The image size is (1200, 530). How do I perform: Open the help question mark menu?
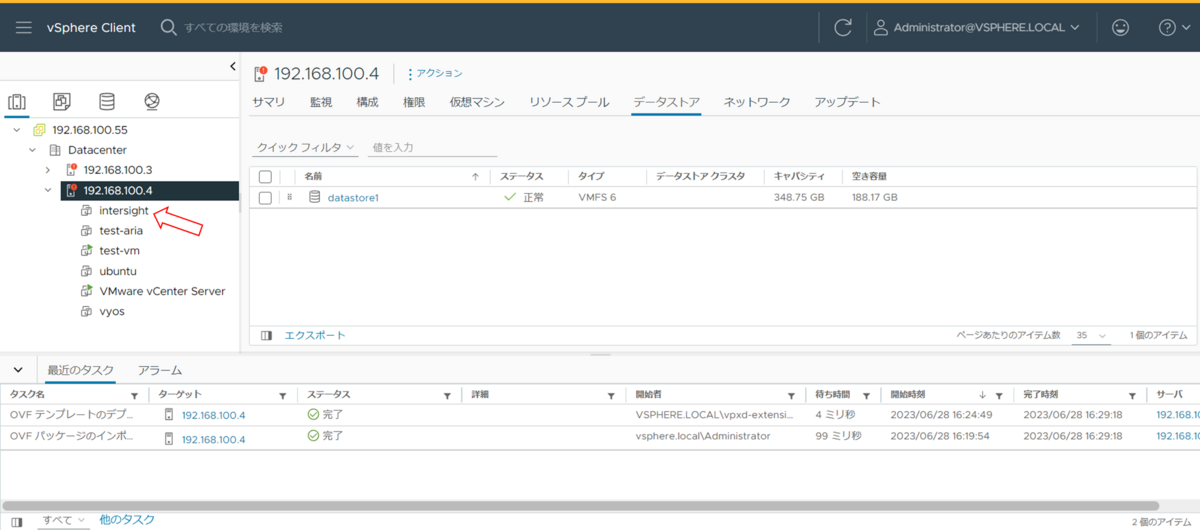click(1174, 28)
